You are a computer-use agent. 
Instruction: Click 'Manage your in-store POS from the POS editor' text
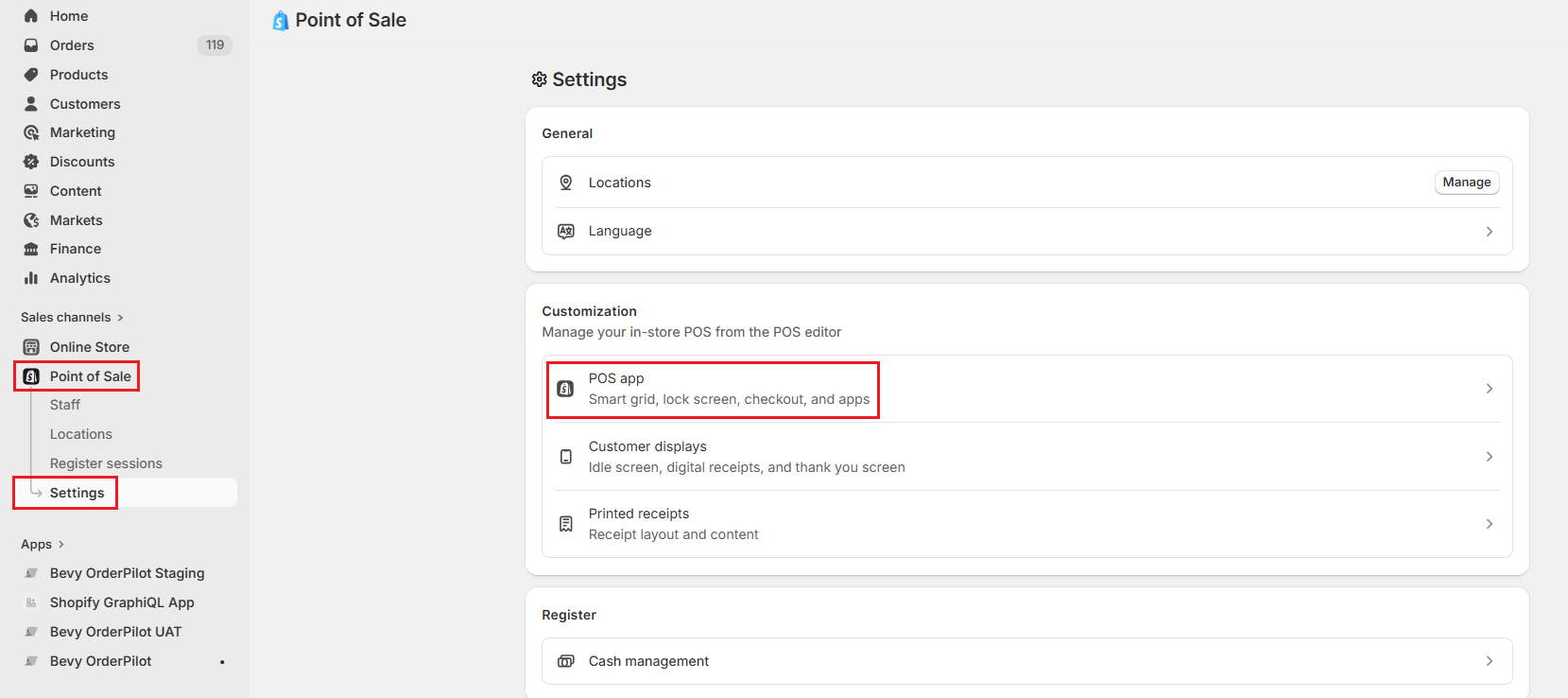click(x=692, y=332)
